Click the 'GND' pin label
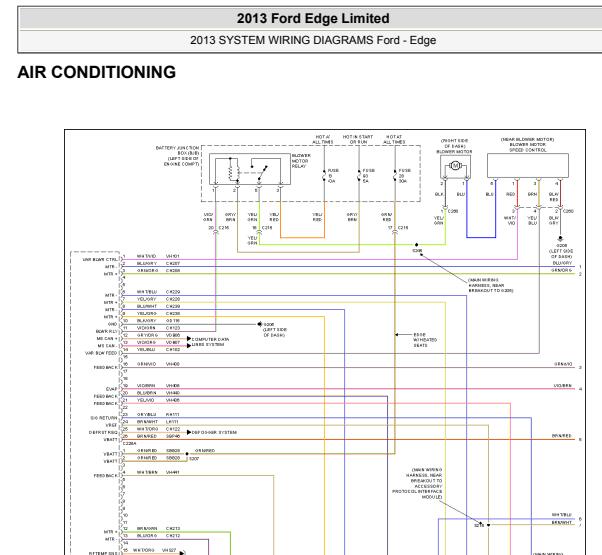Viewport: 602px width, 555px height. pos(112,324)
